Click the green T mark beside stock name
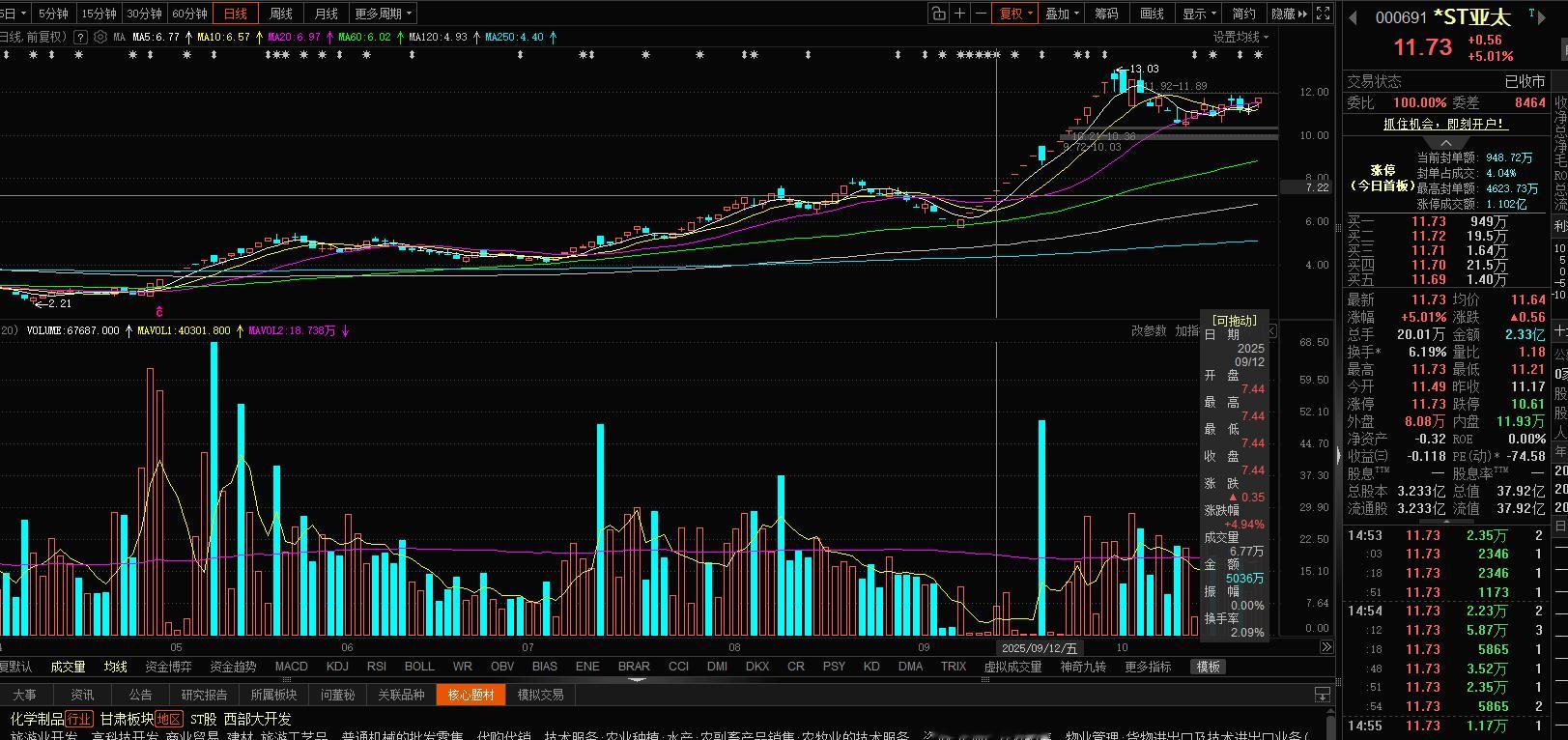Image resolution: width=1568 pixels, height=740 pixels. (1533, 12)
